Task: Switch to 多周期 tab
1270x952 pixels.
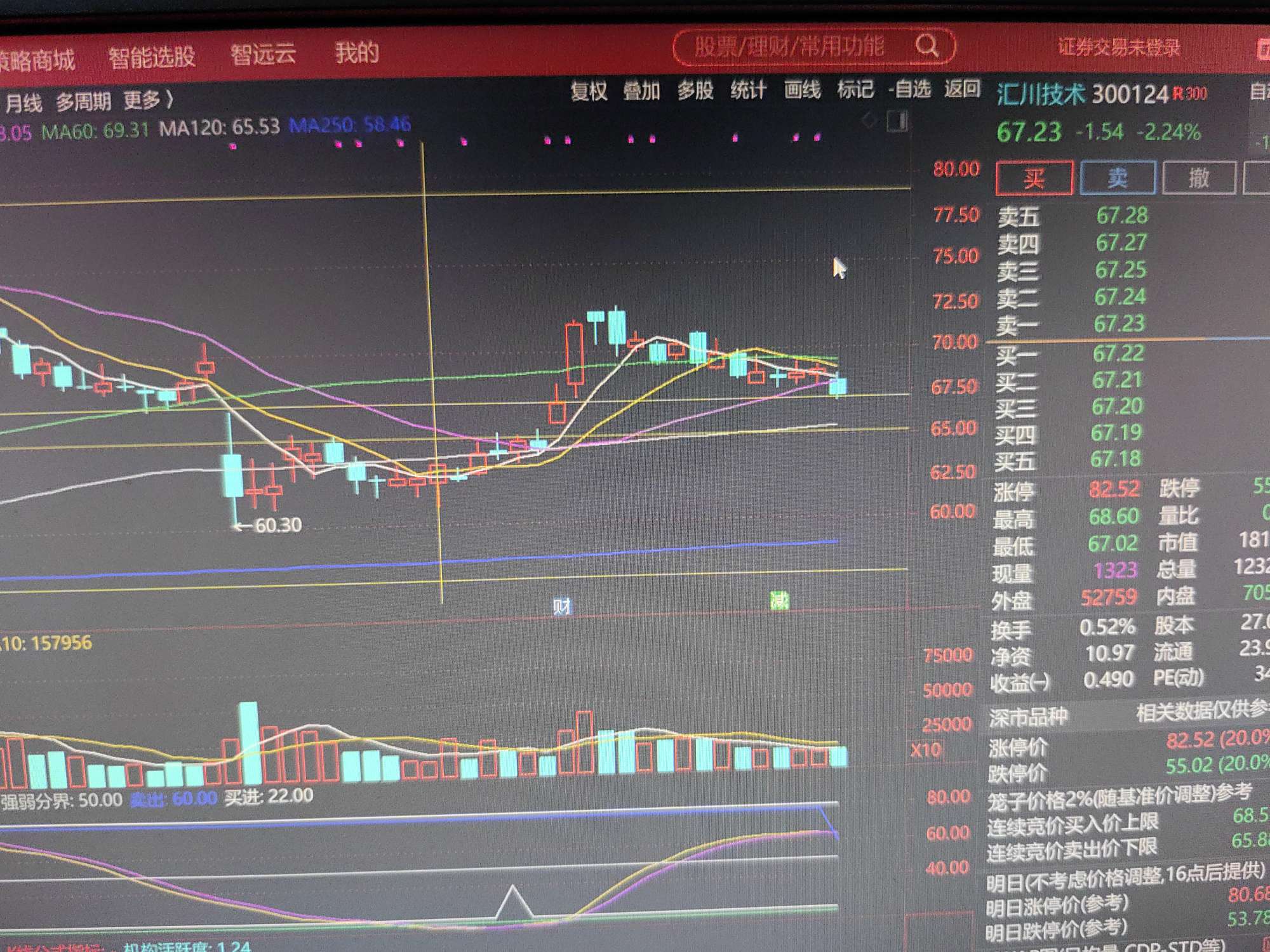Action: tap(83, 102)
